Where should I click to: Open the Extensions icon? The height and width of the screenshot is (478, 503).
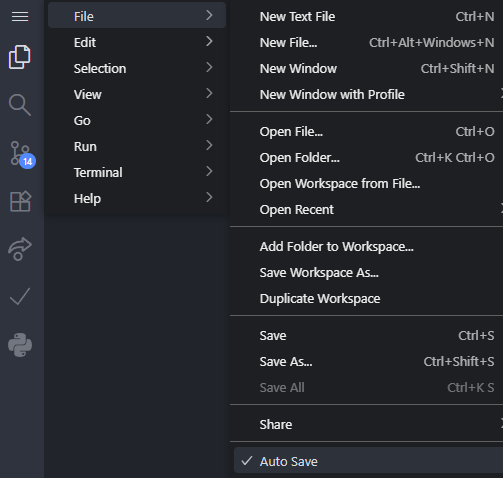click(x=20, y=201)
